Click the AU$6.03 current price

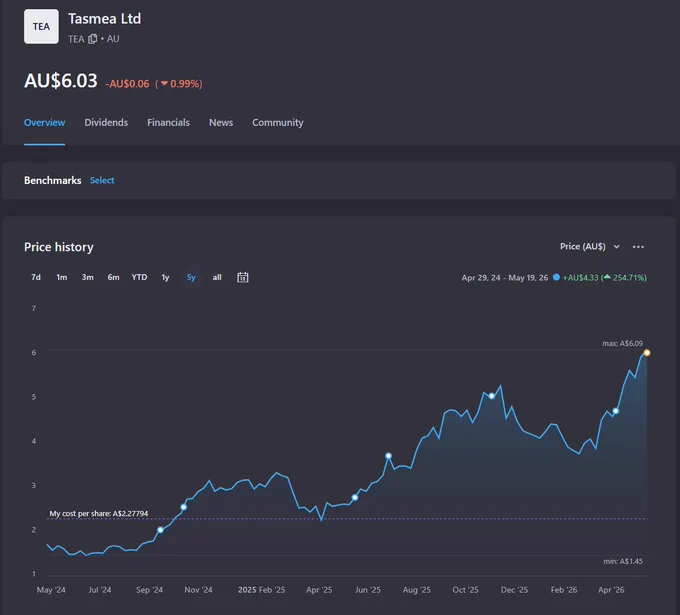[x=61, y=81]
